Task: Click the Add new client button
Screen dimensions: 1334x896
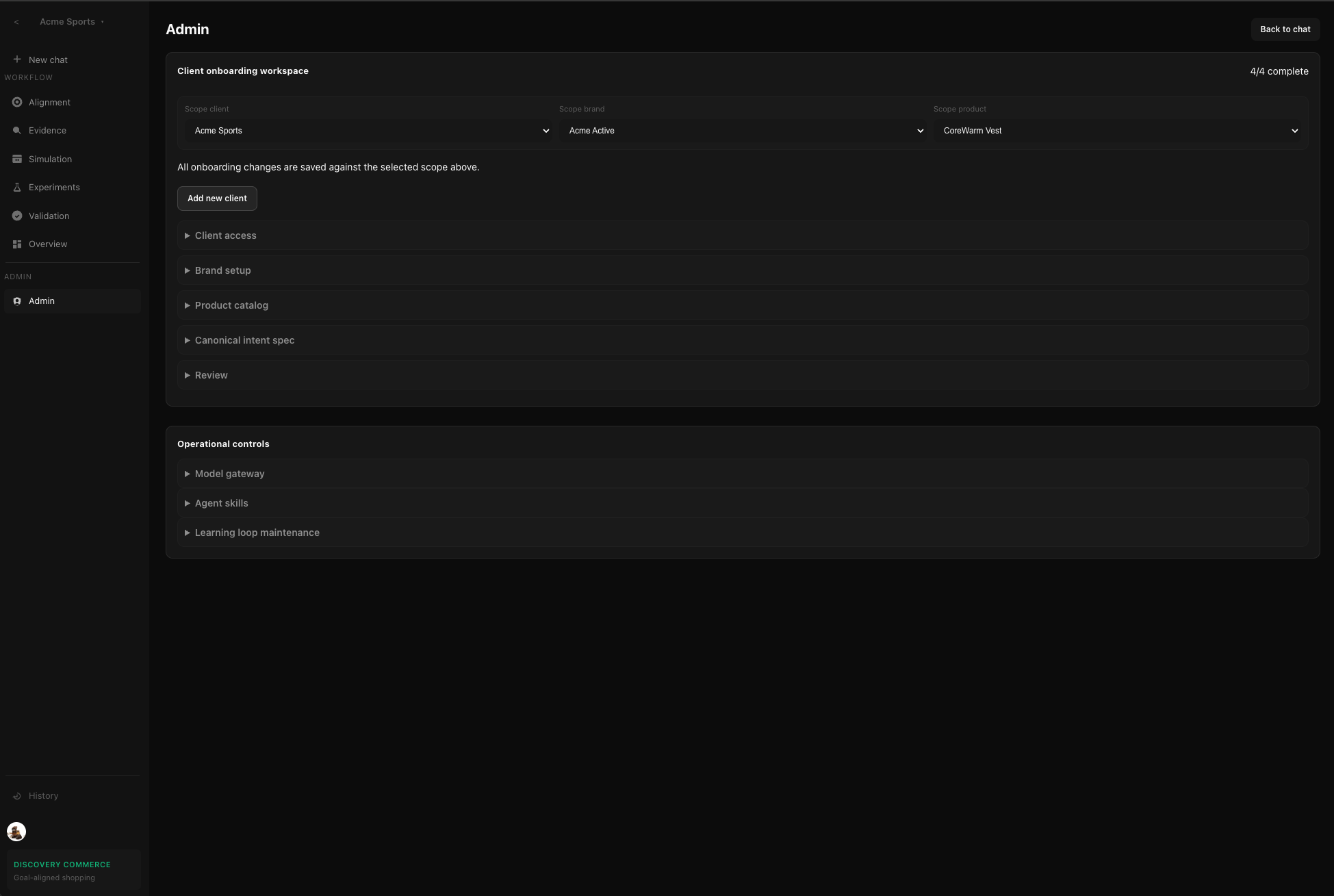Action: tap(217, 199)
